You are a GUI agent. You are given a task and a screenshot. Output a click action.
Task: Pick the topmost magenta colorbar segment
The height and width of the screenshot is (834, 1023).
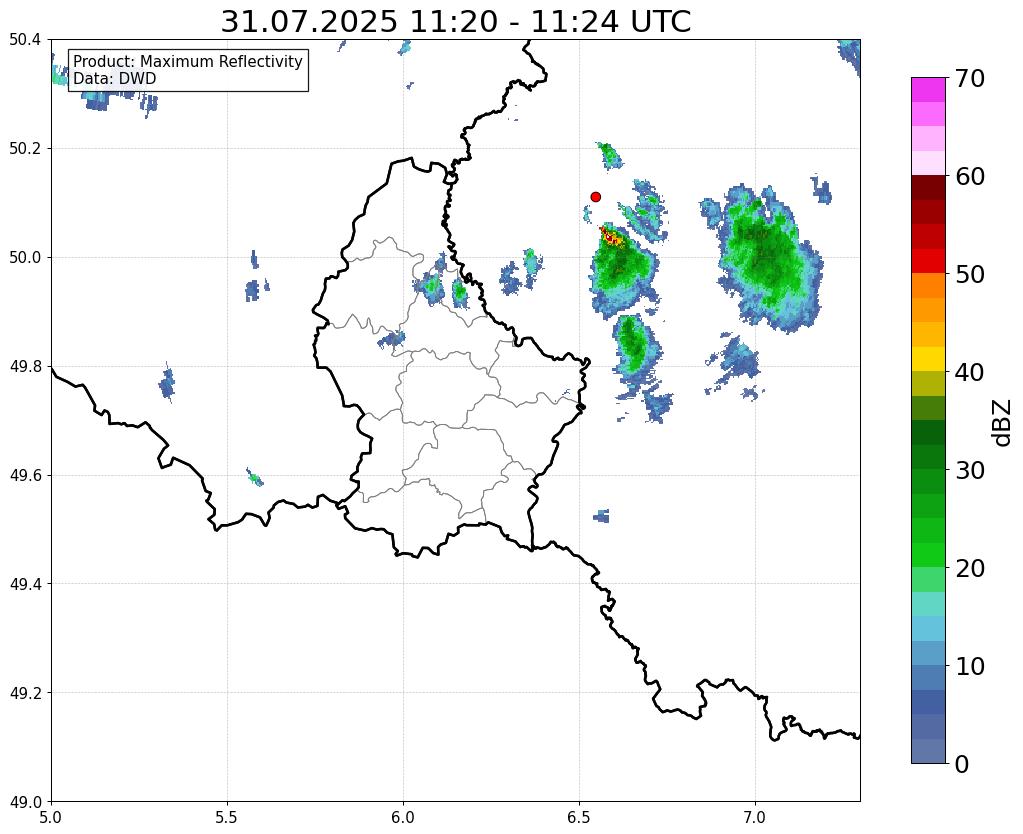point(928,90)
